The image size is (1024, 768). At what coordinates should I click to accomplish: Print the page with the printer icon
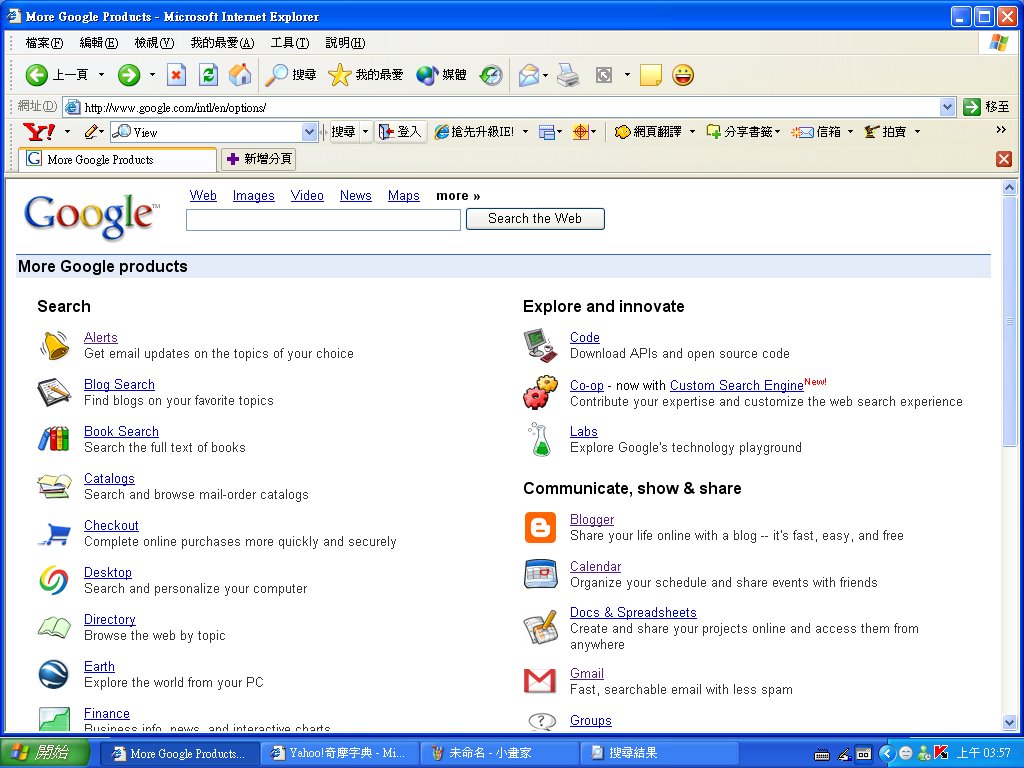click(568, 75)
